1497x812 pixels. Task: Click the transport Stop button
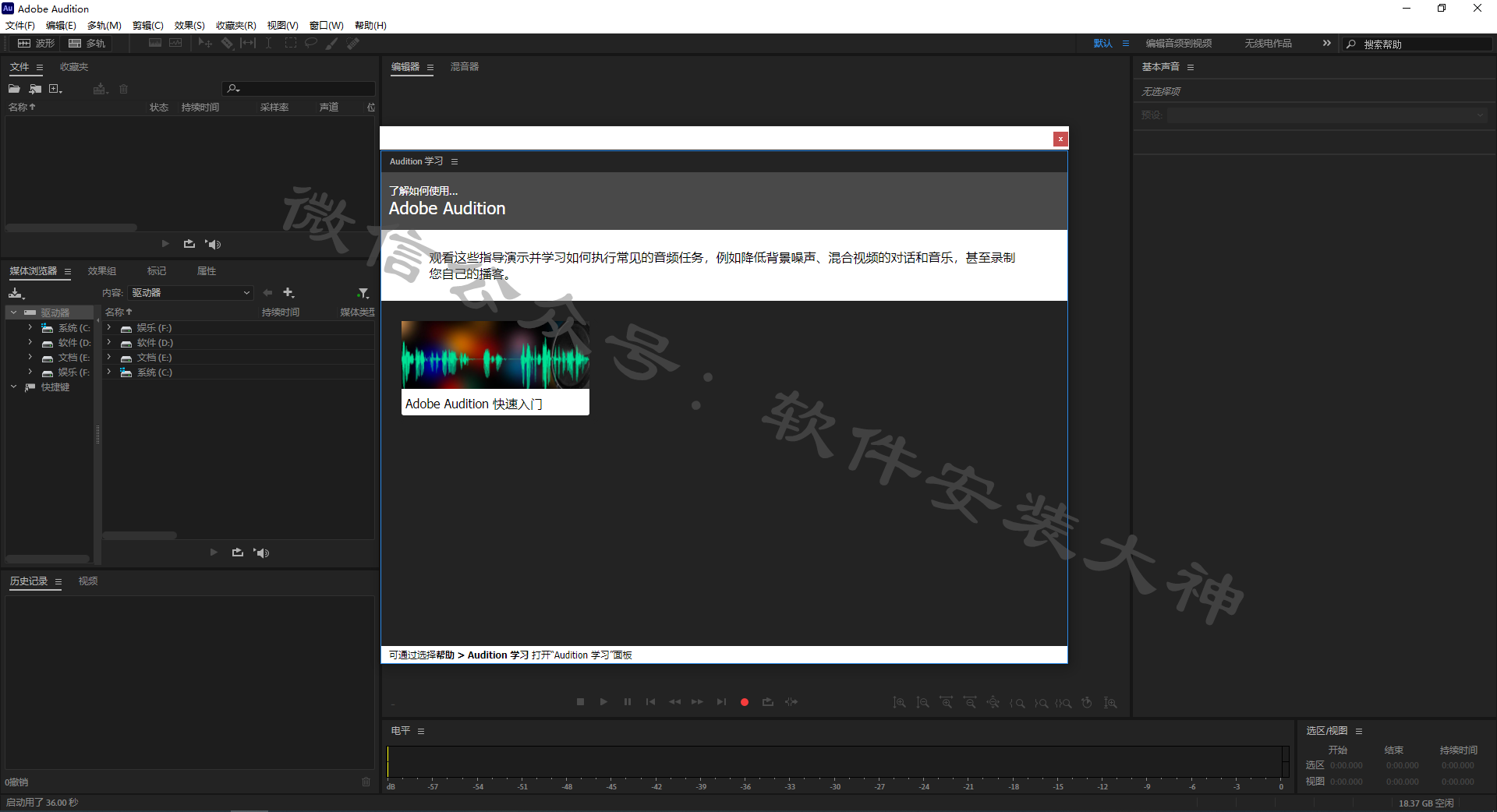[x=580, y=702]
